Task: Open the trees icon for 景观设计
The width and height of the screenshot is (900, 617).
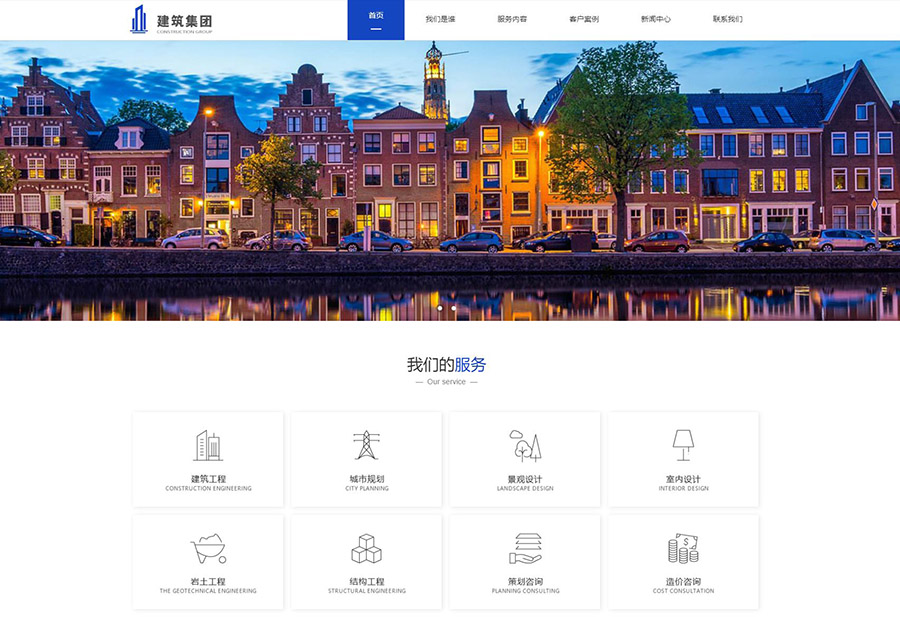Action: [x=524, y=446]
